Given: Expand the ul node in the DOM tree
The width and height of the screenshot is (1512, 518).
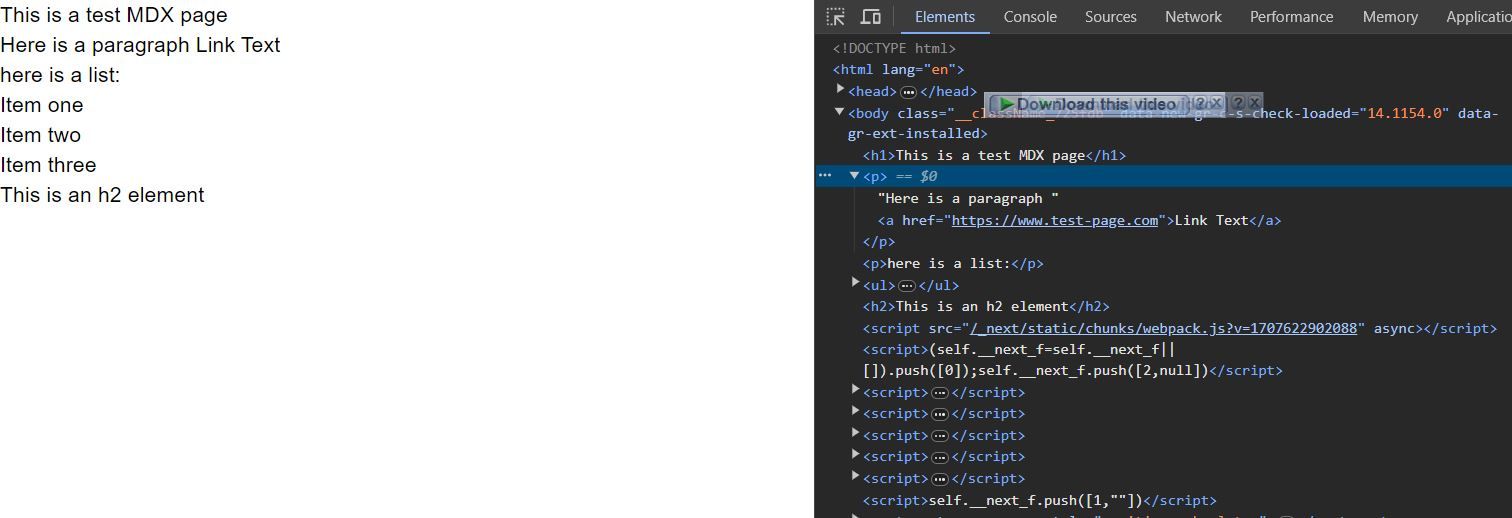Looking at the screenshot, I should tap(855, 284).
